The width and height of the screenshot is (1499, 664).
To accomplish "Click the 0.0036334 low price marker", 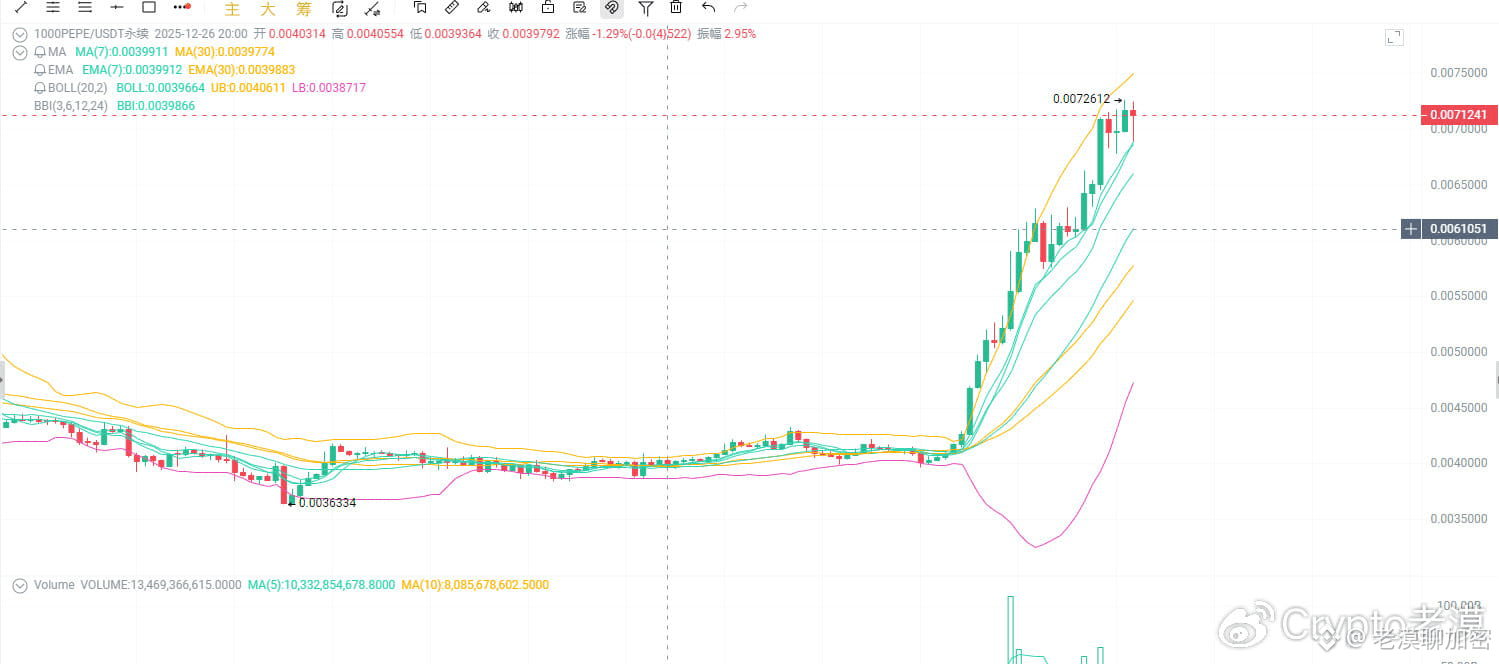I will 327,503.
